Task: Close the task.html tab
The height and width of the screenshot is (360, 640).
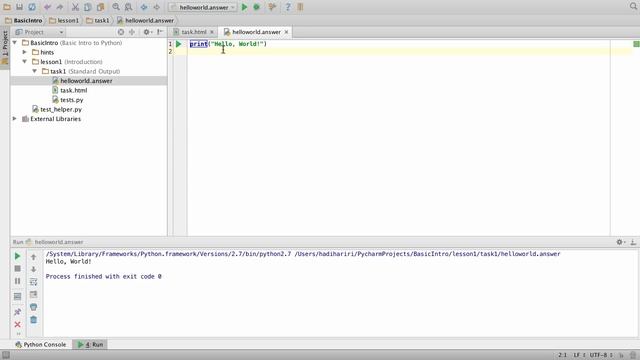Action: (212, 32)
